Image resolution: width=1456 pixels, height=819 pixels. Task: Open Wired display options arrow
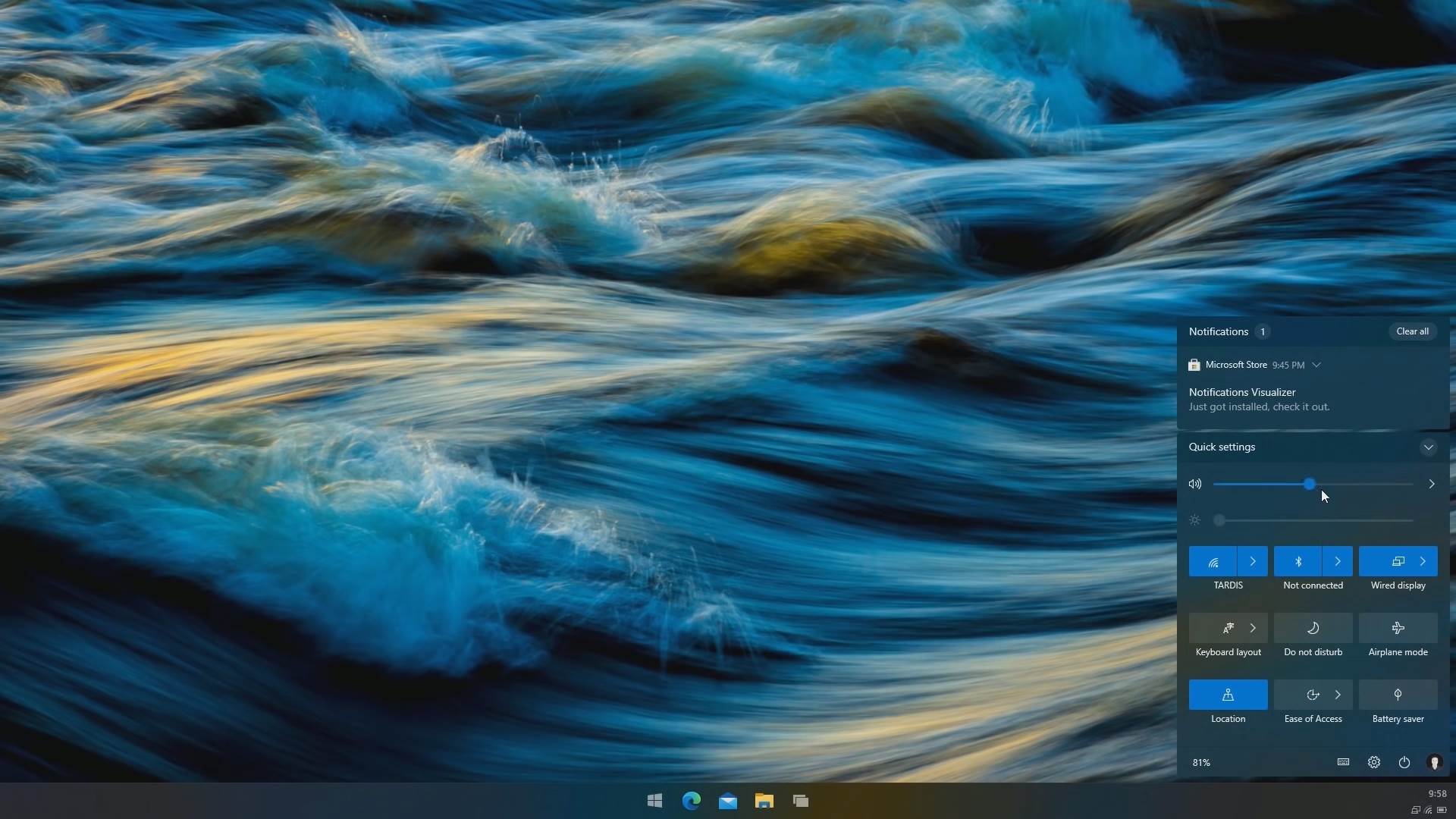tap(1423, 562)
